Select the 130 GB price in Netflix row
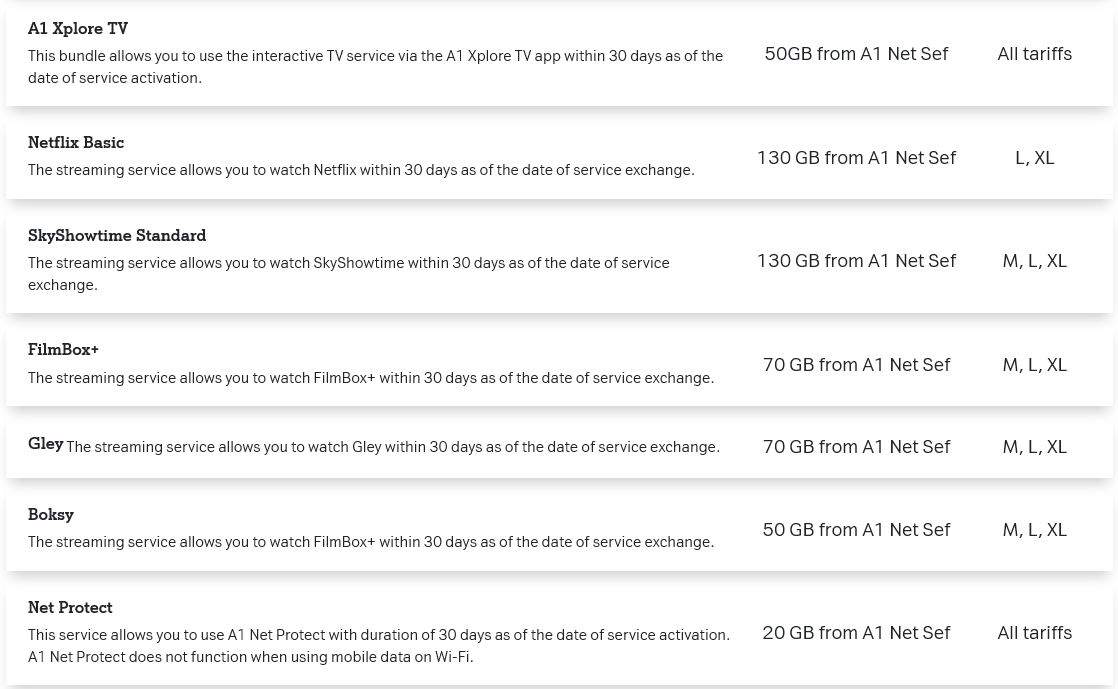This screenshot has width=1118, height=689. click(856, 158)
